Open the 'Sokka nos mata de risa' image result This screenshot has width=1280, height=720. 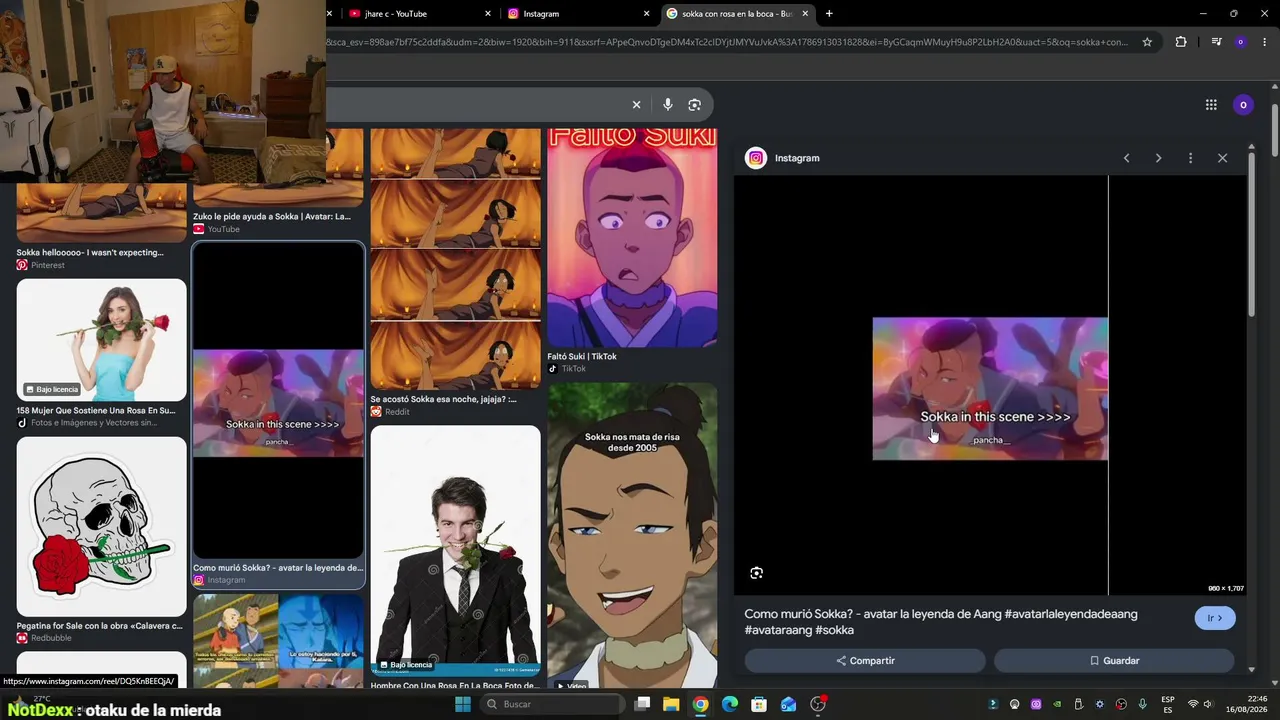click(632, 536)
